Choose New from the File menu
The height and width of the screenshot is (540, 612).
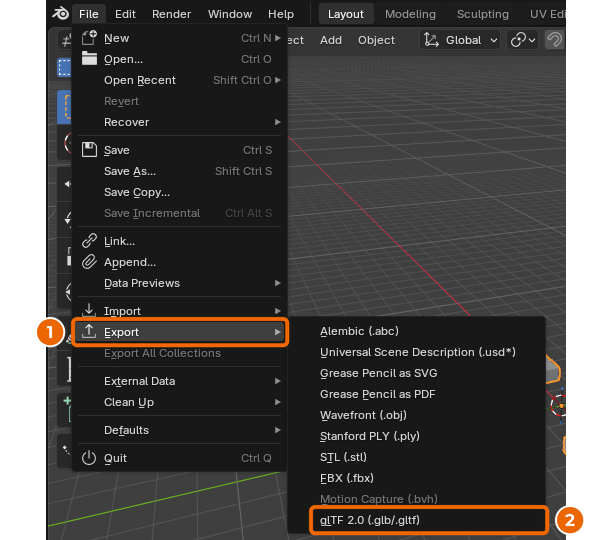(x=180, y=38)
